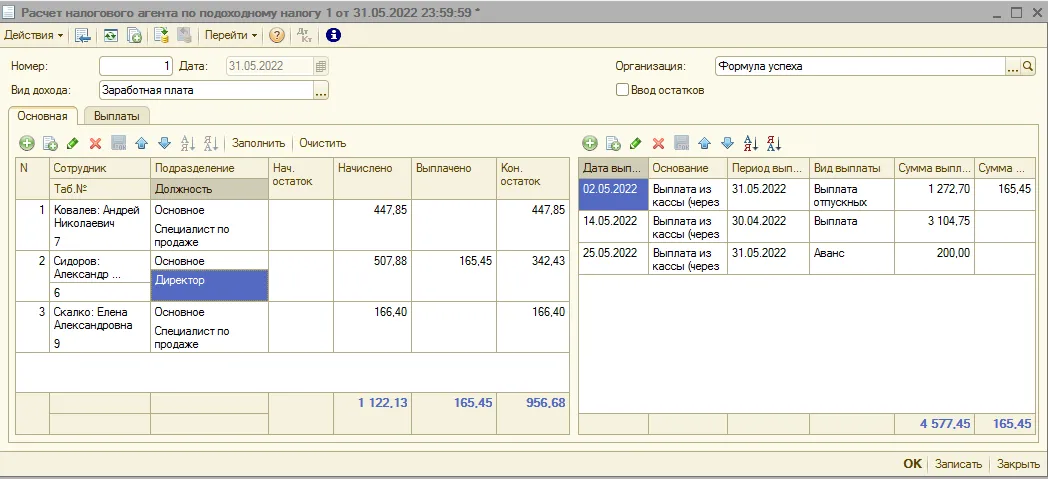This screenshot has width=1048, height=479.
Task: Switch to the Основная tab
Action: tap(43, 116)
